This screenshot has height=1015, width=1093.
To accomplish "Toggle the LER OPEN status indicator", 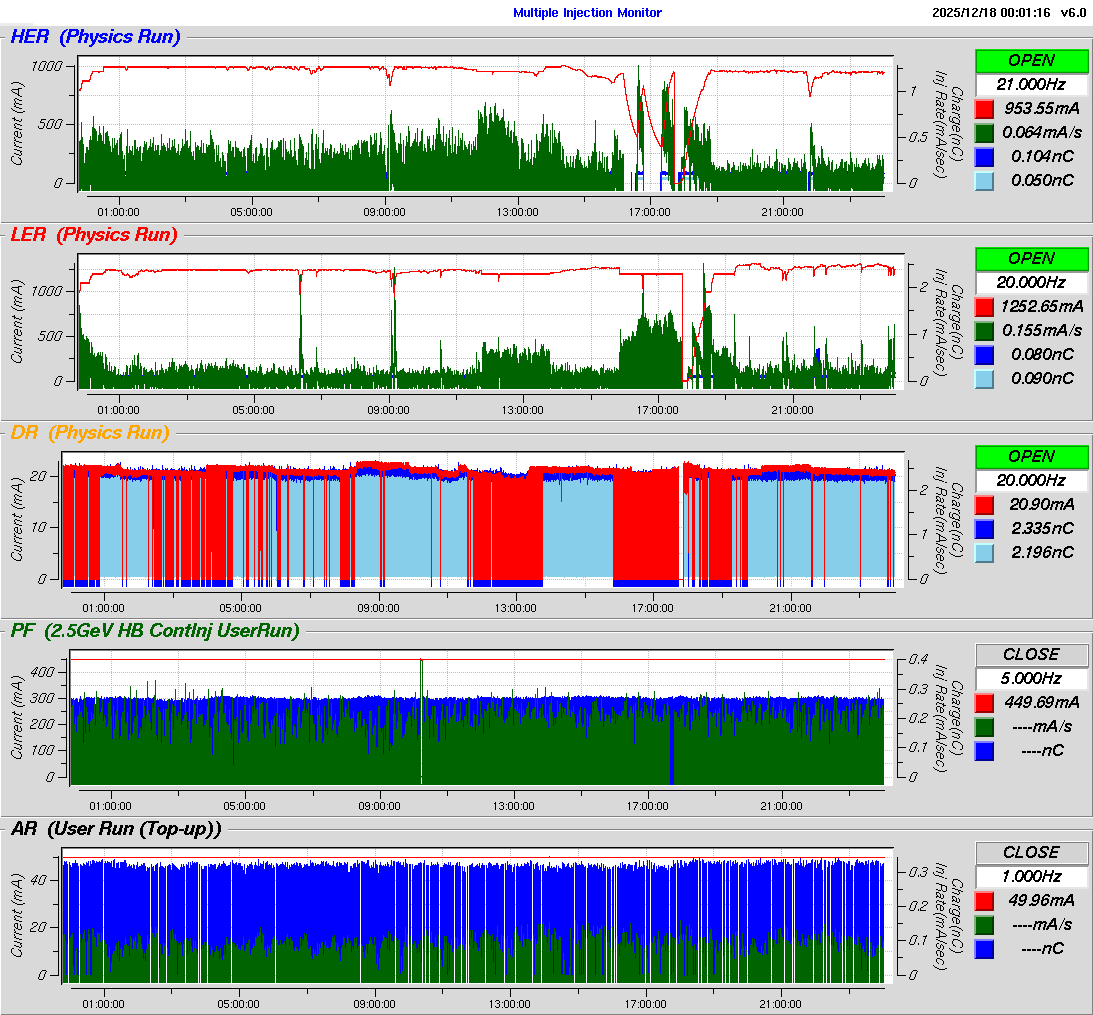I will point(1031,259).
